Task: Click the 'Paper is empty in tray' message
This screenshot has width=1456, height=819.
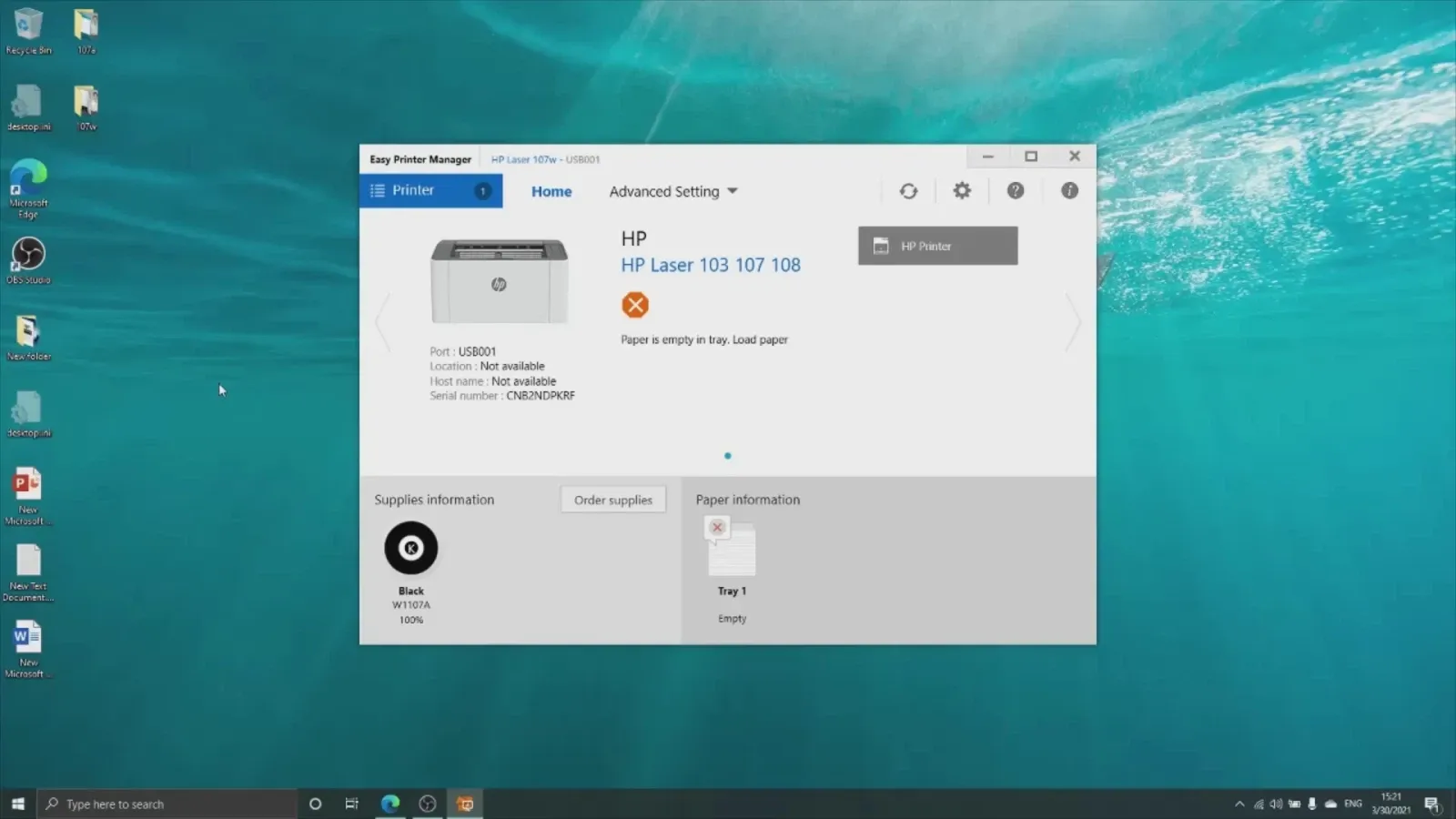Action: [704, 339]
